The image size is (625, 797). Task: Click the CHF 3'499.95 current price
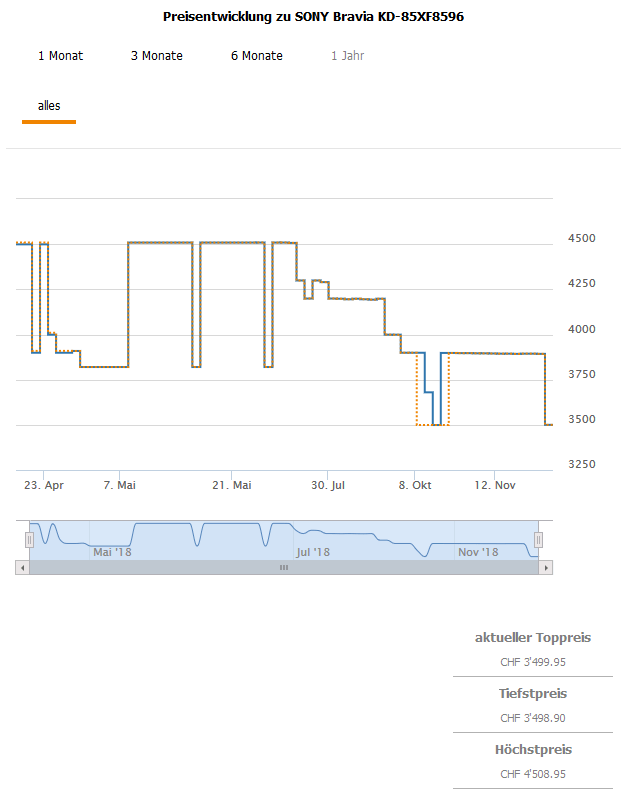(533, 662)
